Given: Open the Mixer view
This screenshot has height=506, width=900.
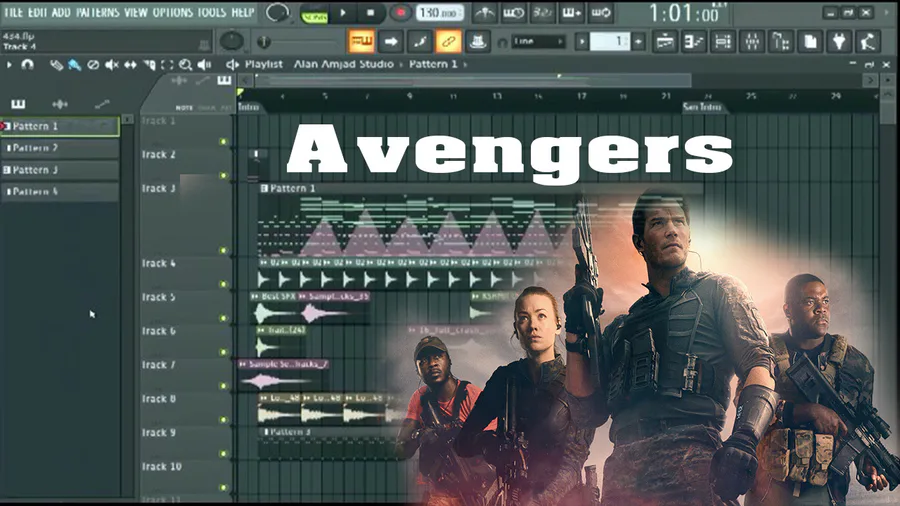Looking at the screenshot, I should tap(752, 41).
